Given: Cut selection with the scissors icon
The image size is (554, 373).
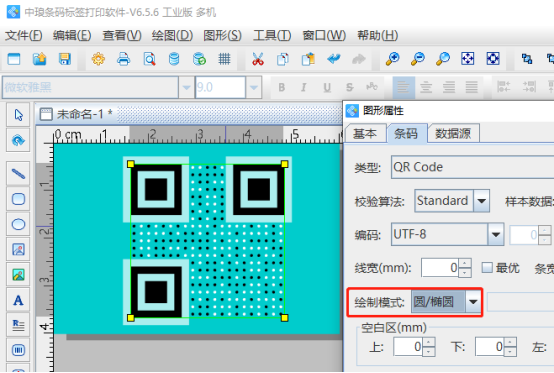Looking at the screenshot, I should pyautogui.click(x=258, y=59).
